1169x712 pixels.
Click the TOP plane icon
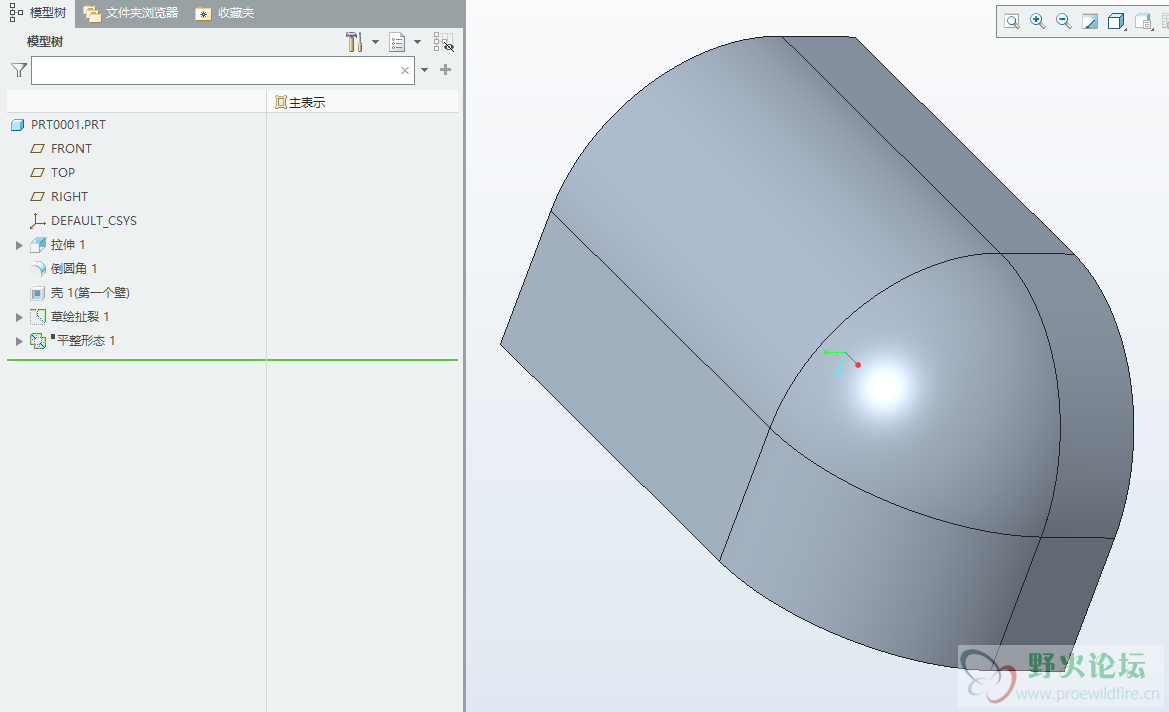pos(37,172)
